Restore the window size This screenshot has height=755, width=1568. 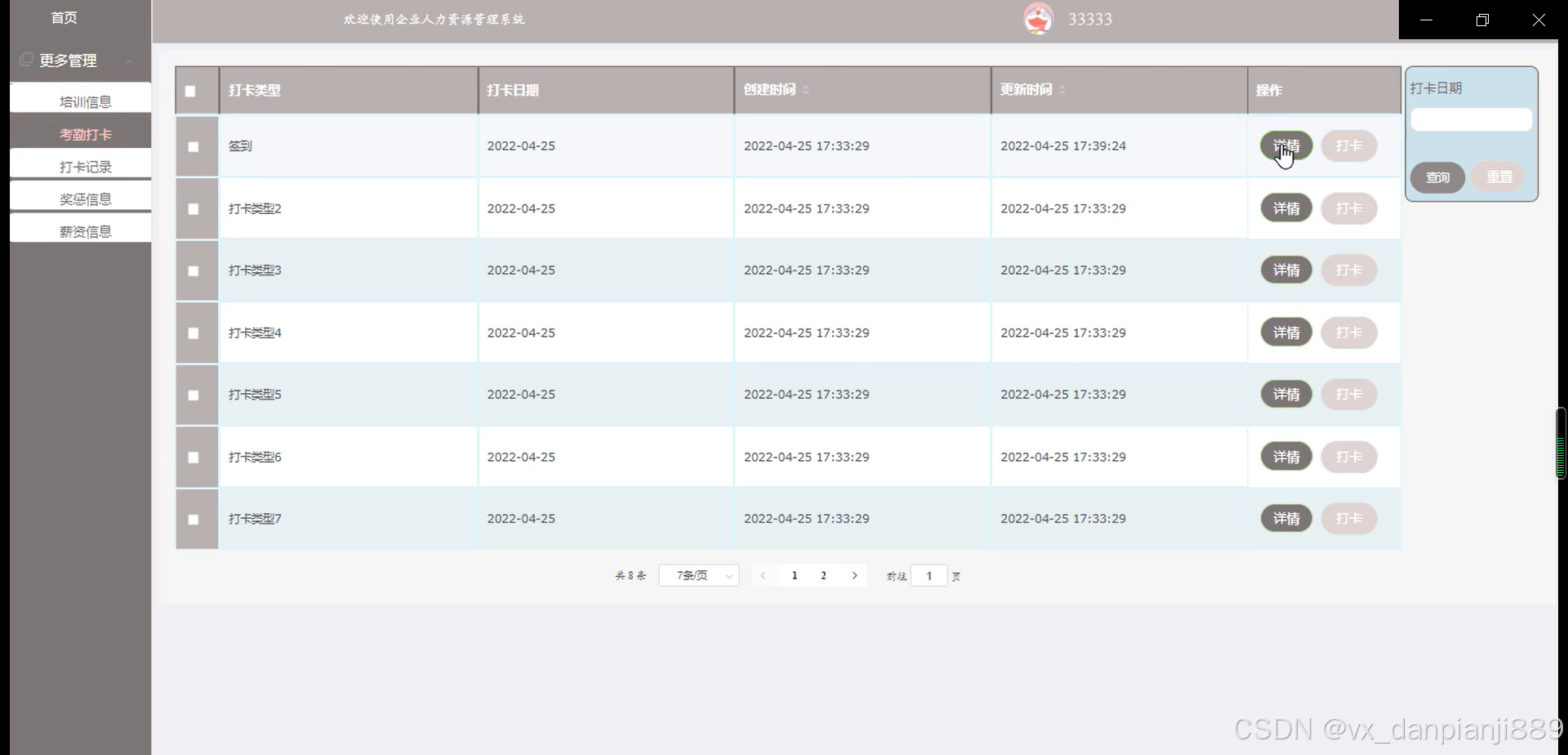[1482, 20]
